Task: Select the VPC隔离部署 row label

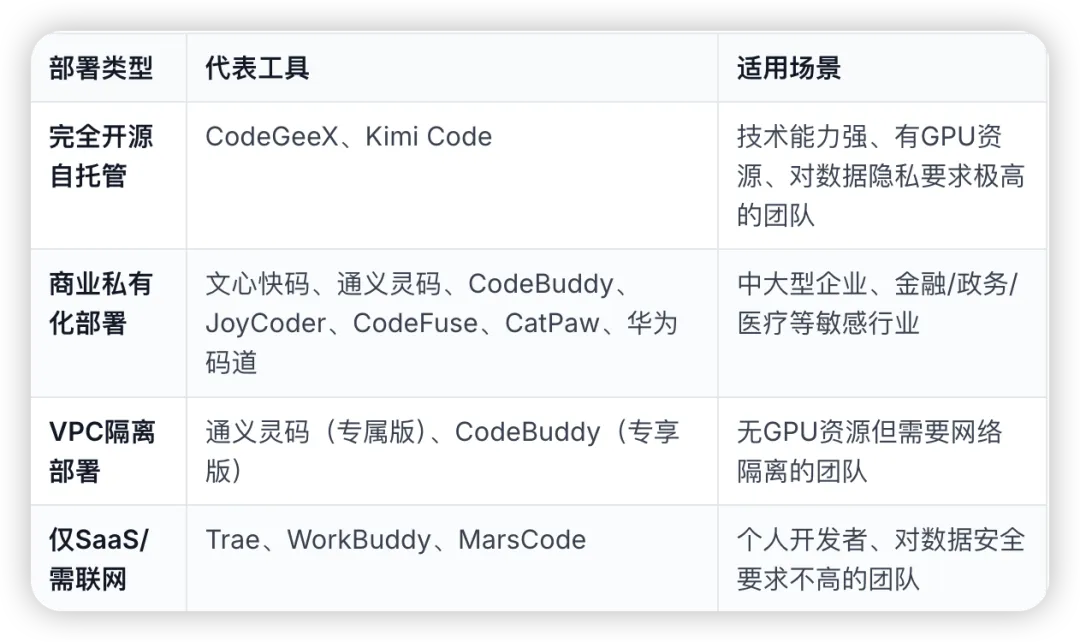Action: 102,452
